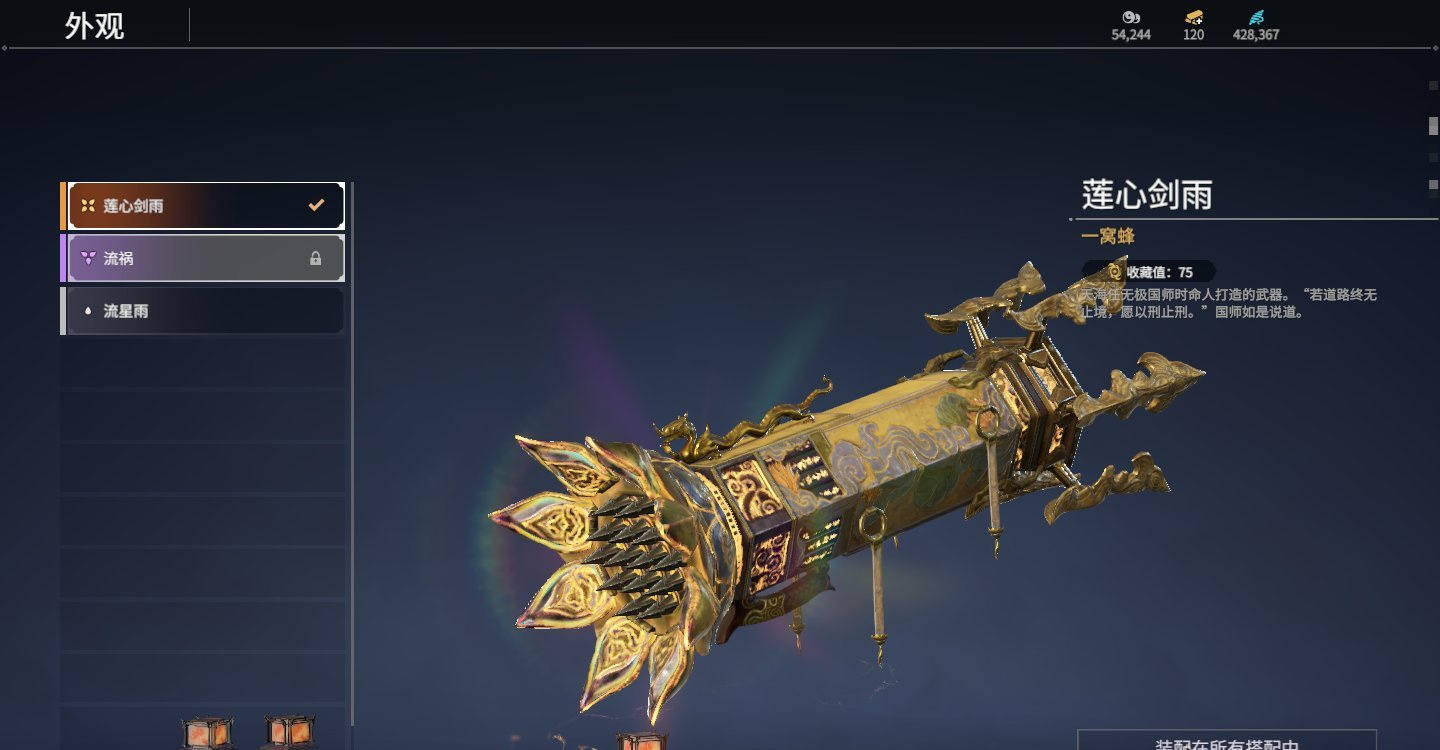1440x750 pixels.
Task: Select the 流星雨 skin entry
Action: (x=203, y=311)
